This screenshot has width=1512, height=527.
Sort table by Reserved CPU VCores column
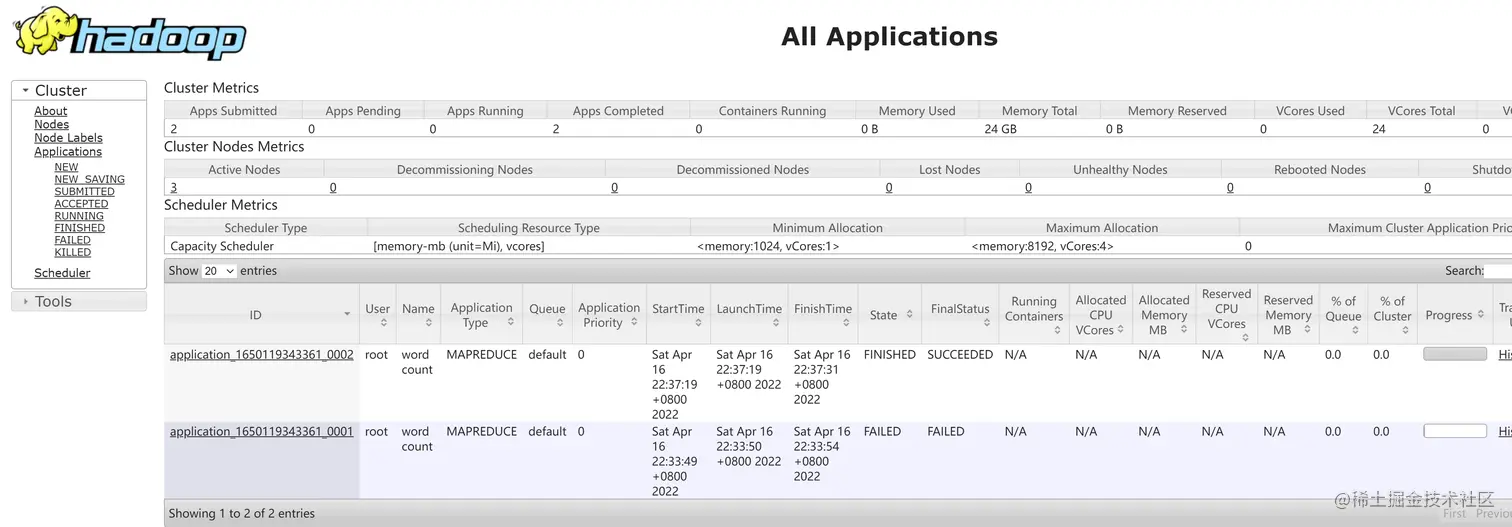pos(1227,315)
